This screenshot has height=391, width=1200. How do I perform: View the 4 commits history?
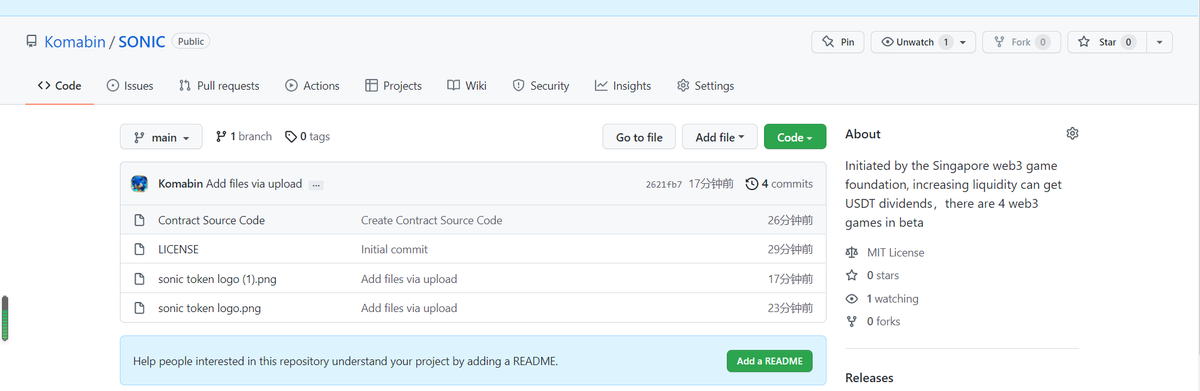coord(780,184)
